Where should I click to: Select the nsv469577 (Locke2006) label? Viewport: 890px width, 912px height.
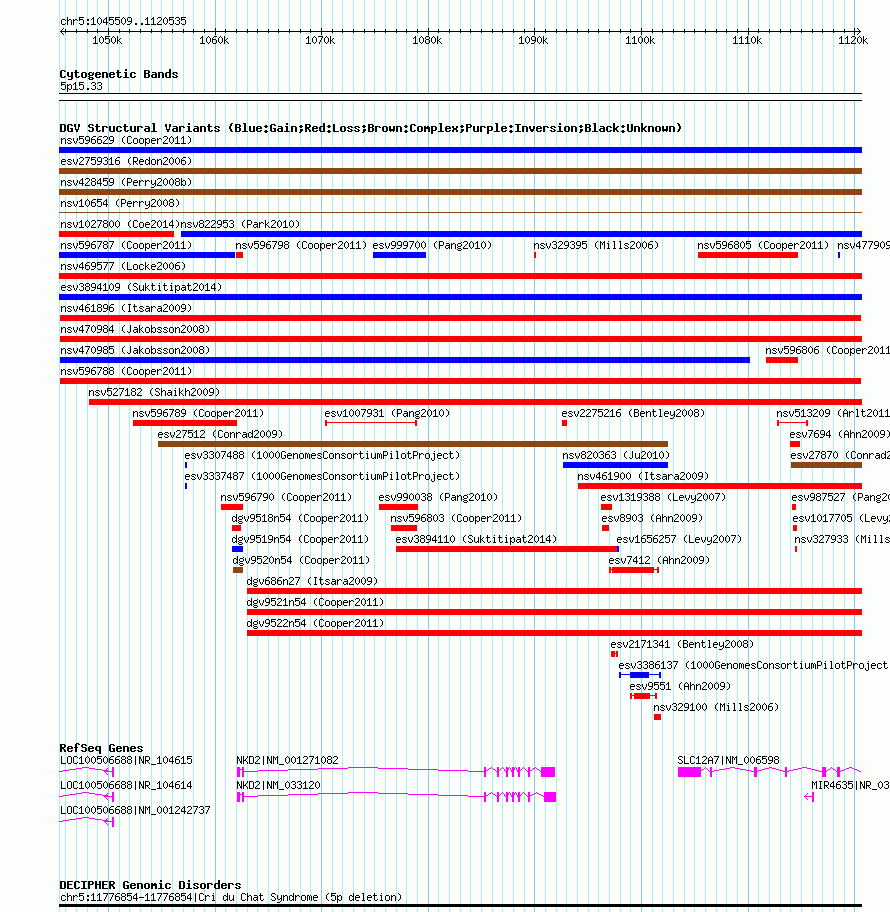[123, 266]
